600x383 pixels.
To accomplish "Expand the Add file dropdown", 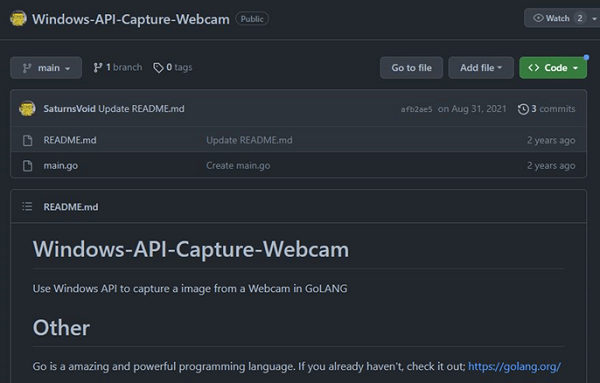I will coord(481,68).
